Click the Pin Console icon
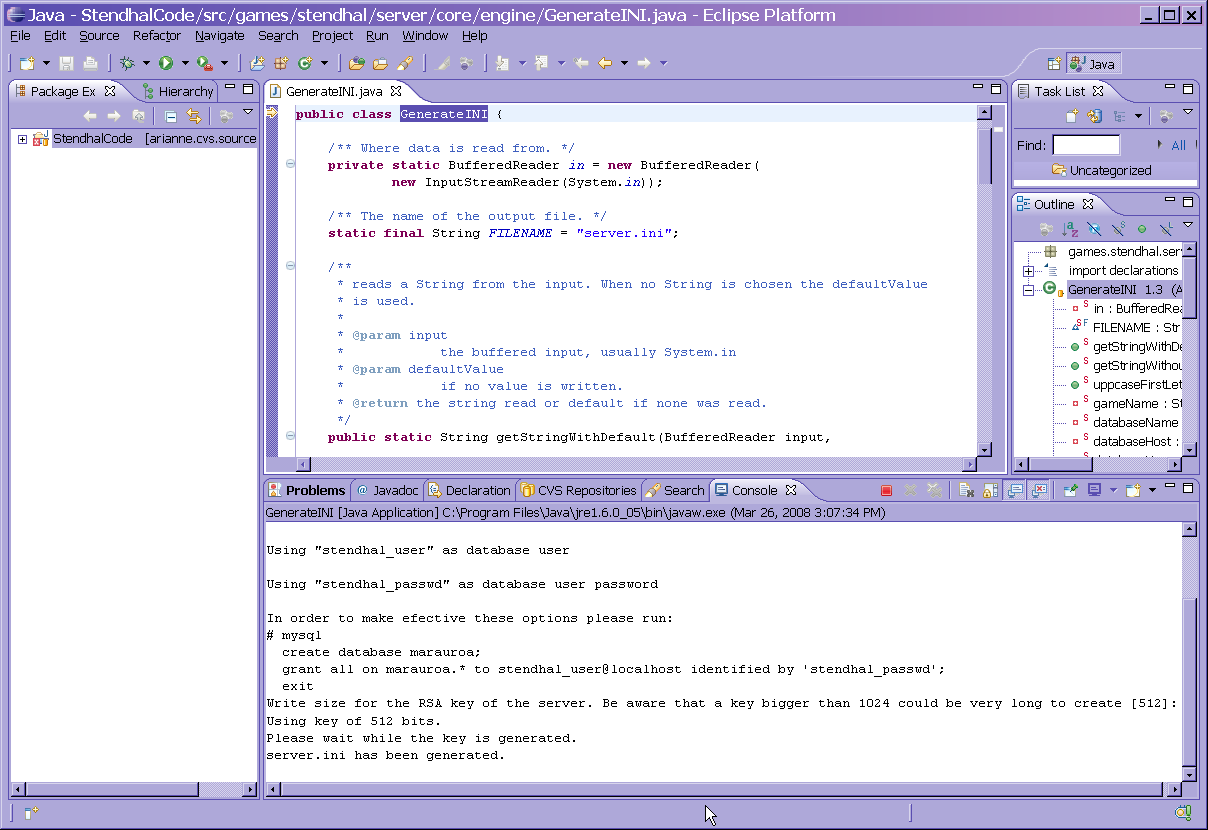This screenshot has height=830, width=1208. point(1069,490)
